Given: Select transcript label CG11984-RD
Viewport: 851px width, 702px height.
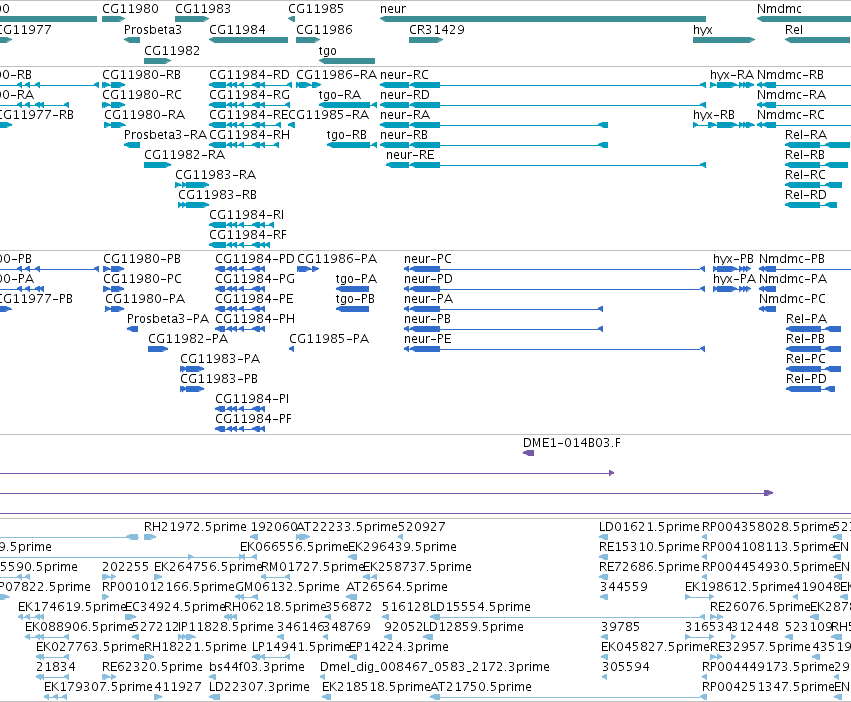Looking at the screenshot, I should coord(249,75).
